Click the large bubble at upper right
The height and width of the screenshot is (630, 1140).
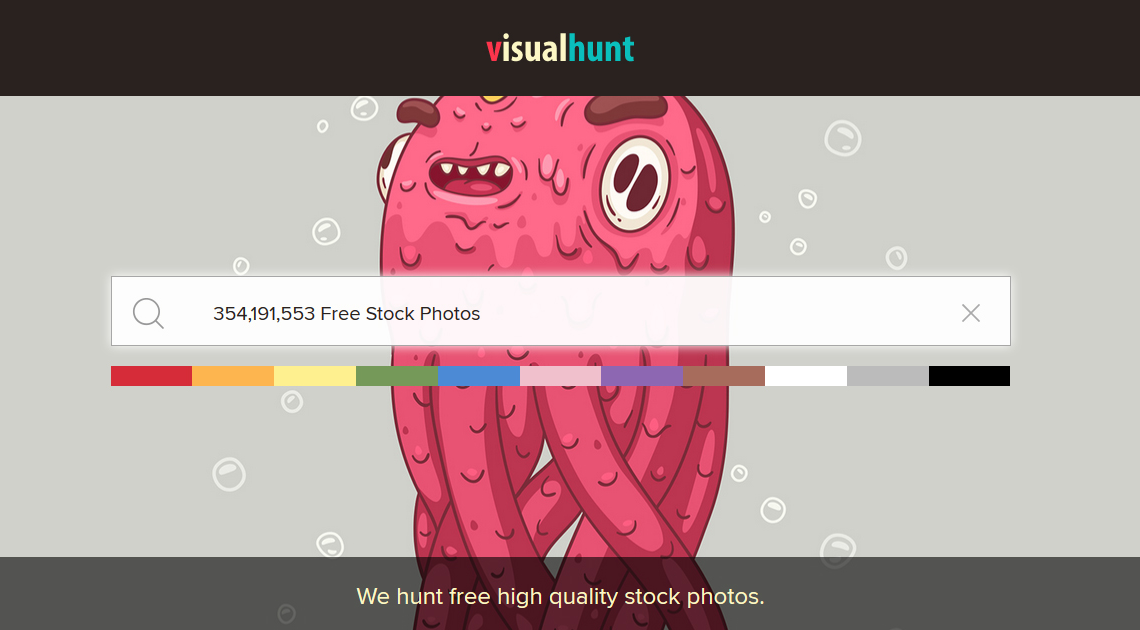[843, 137]
